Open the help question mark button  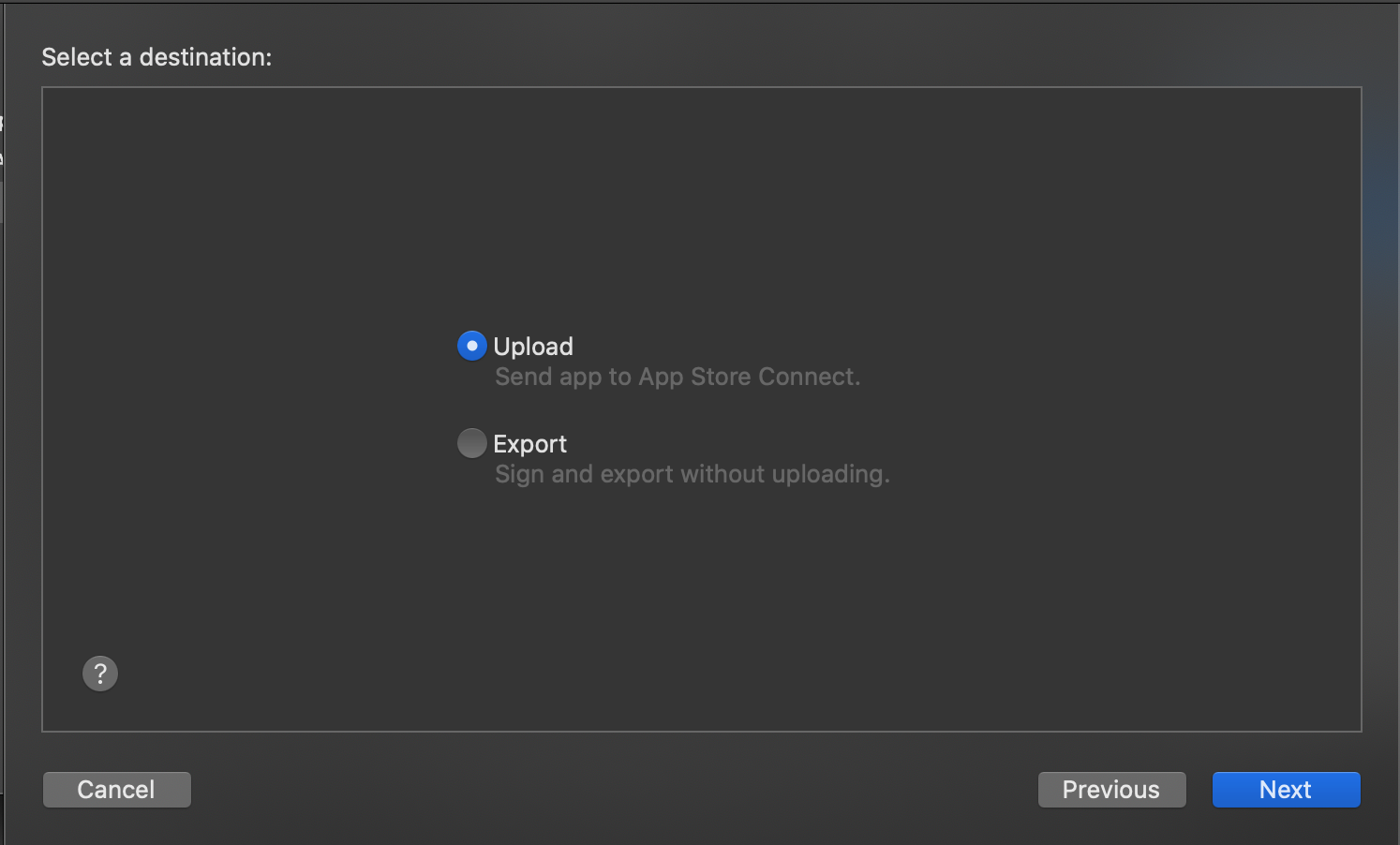tap(100, 674)
